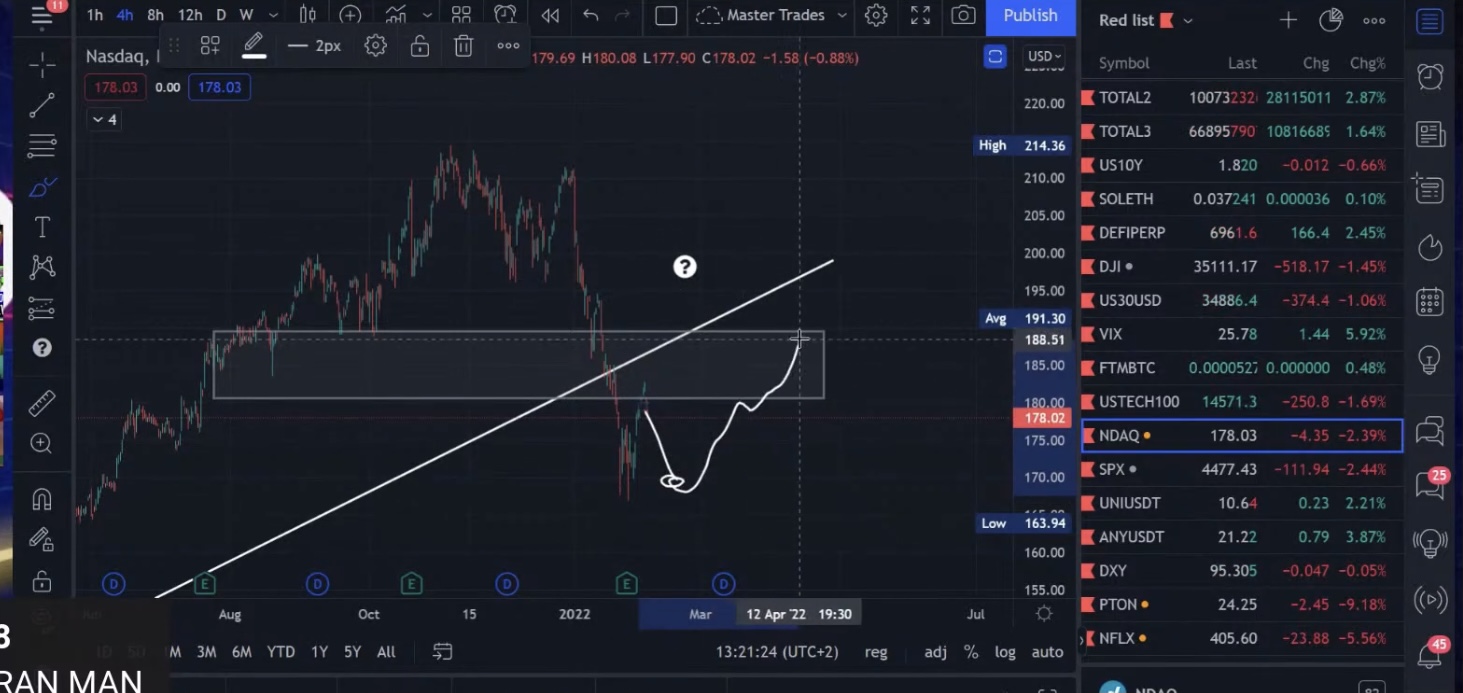Open watchlist more options menu
The width and height of the screenshot is (1463, 693).
[x=1374, y=20]
